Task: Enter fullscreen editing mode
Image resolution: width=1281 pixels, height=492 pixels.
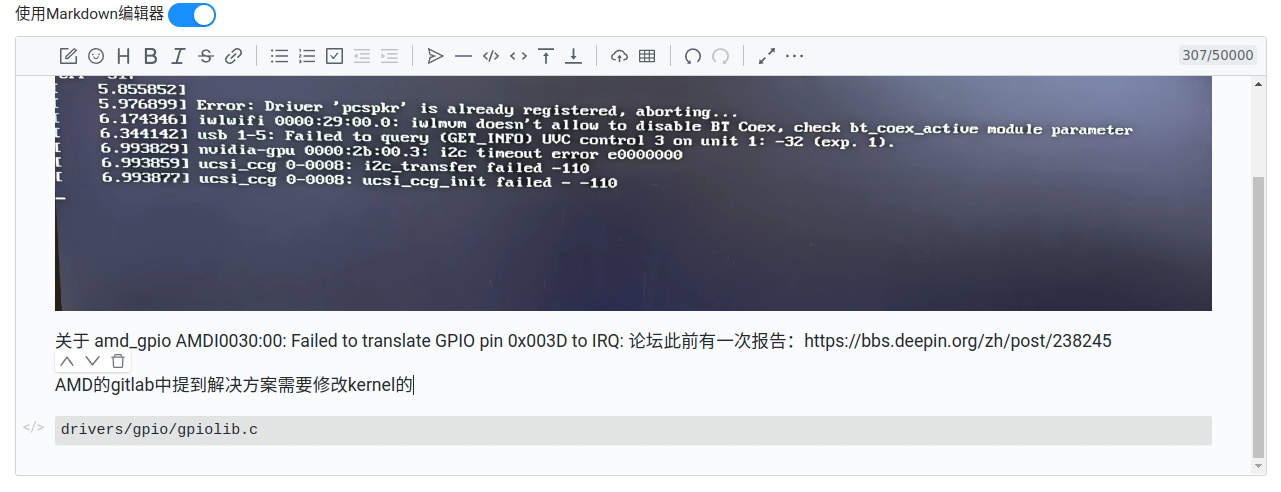Action: (x=767, y=56)
